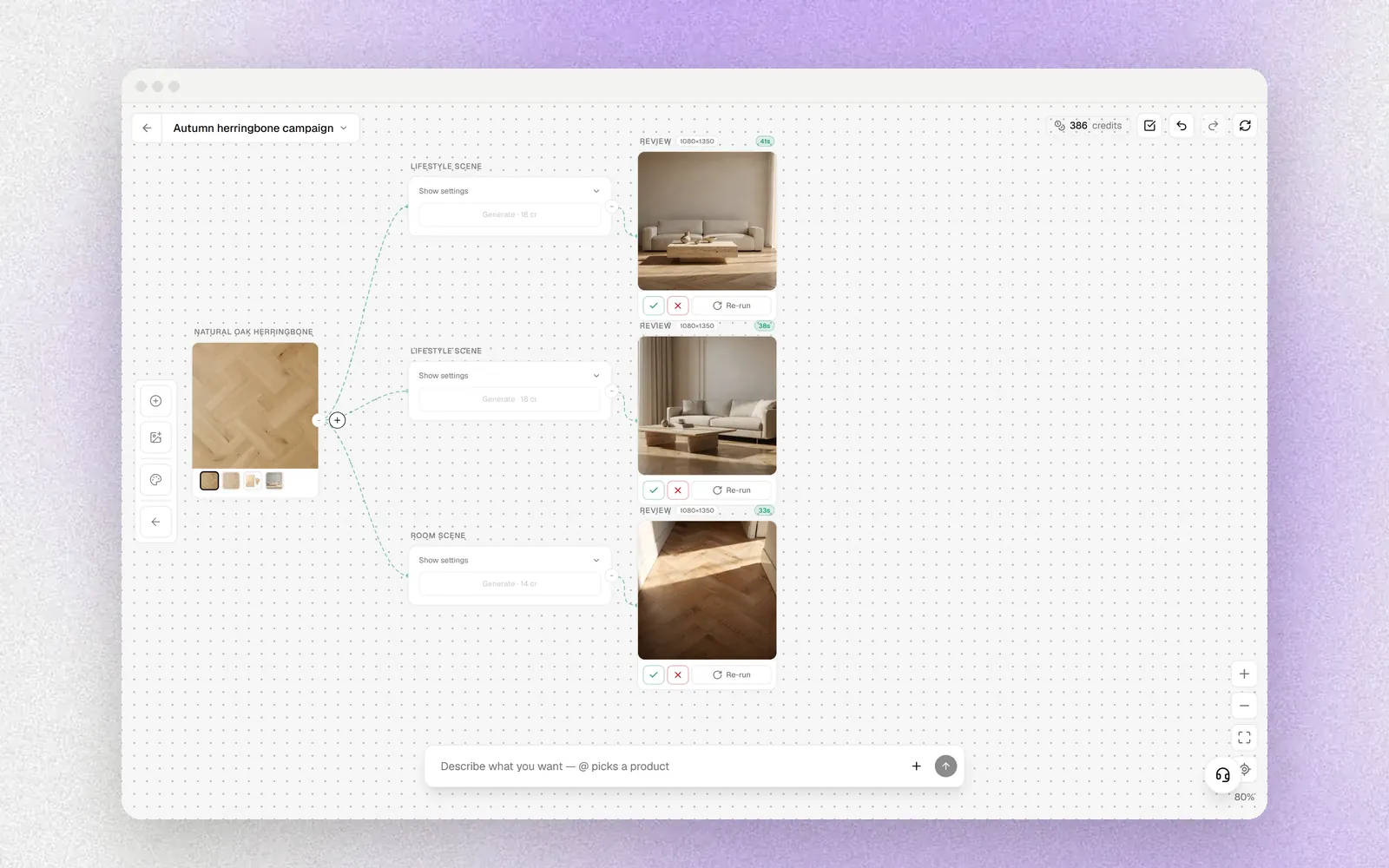Fit canvas to screen with frame icon
The width and height of the screenshot is (1389, 868).
pos(1244,737)
